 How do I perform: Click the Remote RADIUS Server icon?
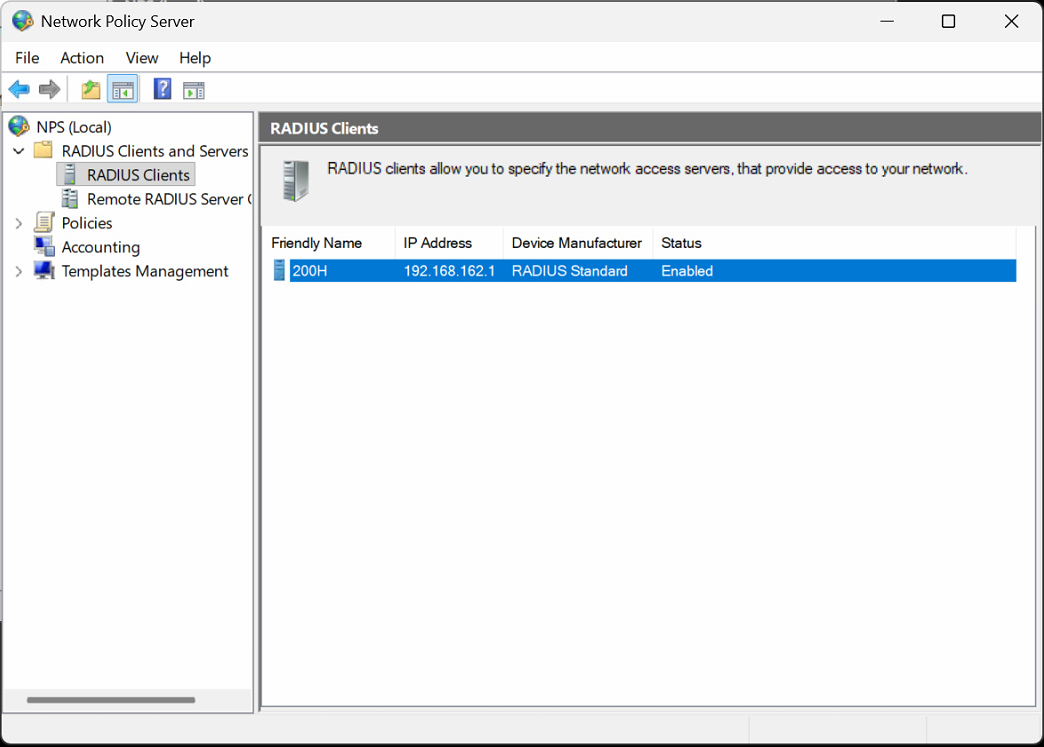69,198
